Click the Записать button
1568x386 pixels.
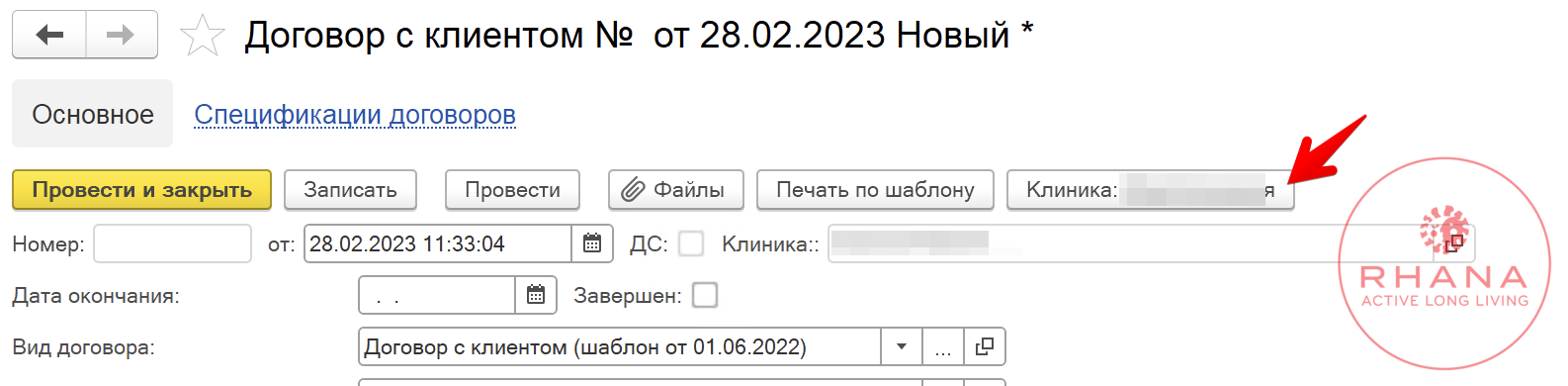pos(350,189)
